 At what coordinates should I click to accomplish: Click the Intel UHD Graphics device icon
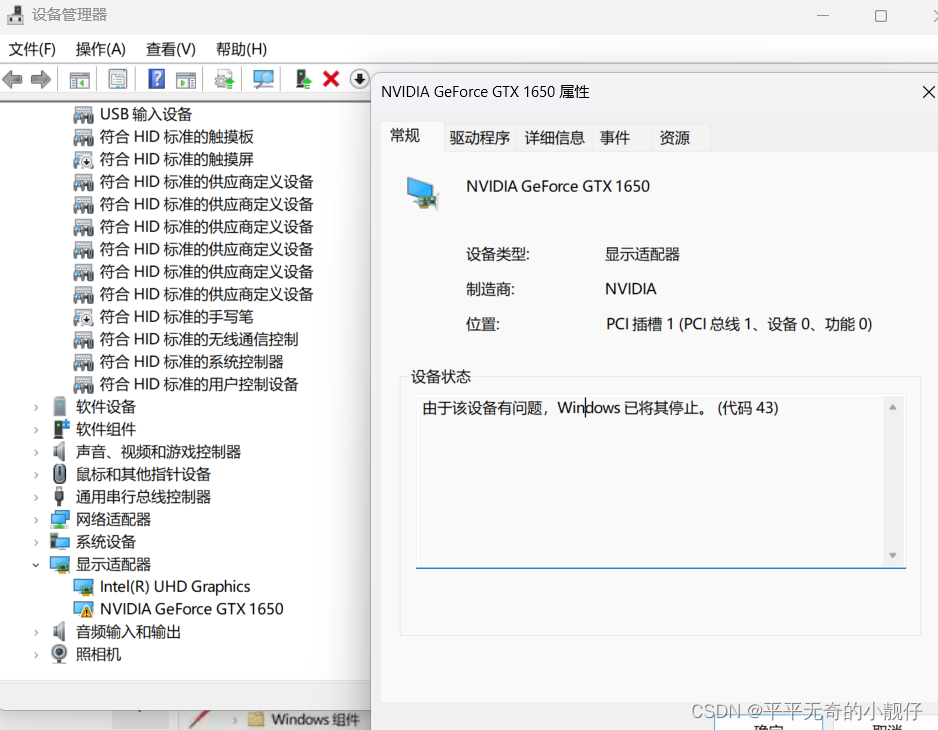tap(84, 587)
